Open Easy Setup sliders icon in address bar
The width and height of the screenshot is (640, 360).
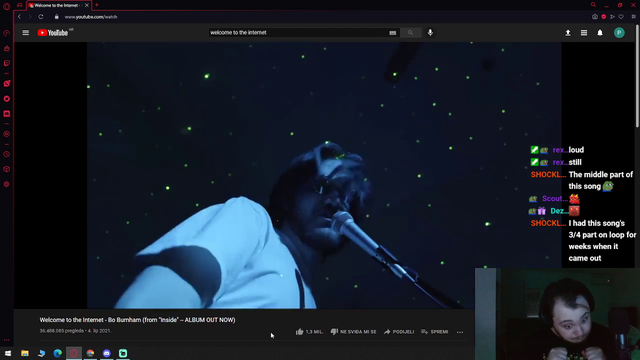(x=633, y=17)
